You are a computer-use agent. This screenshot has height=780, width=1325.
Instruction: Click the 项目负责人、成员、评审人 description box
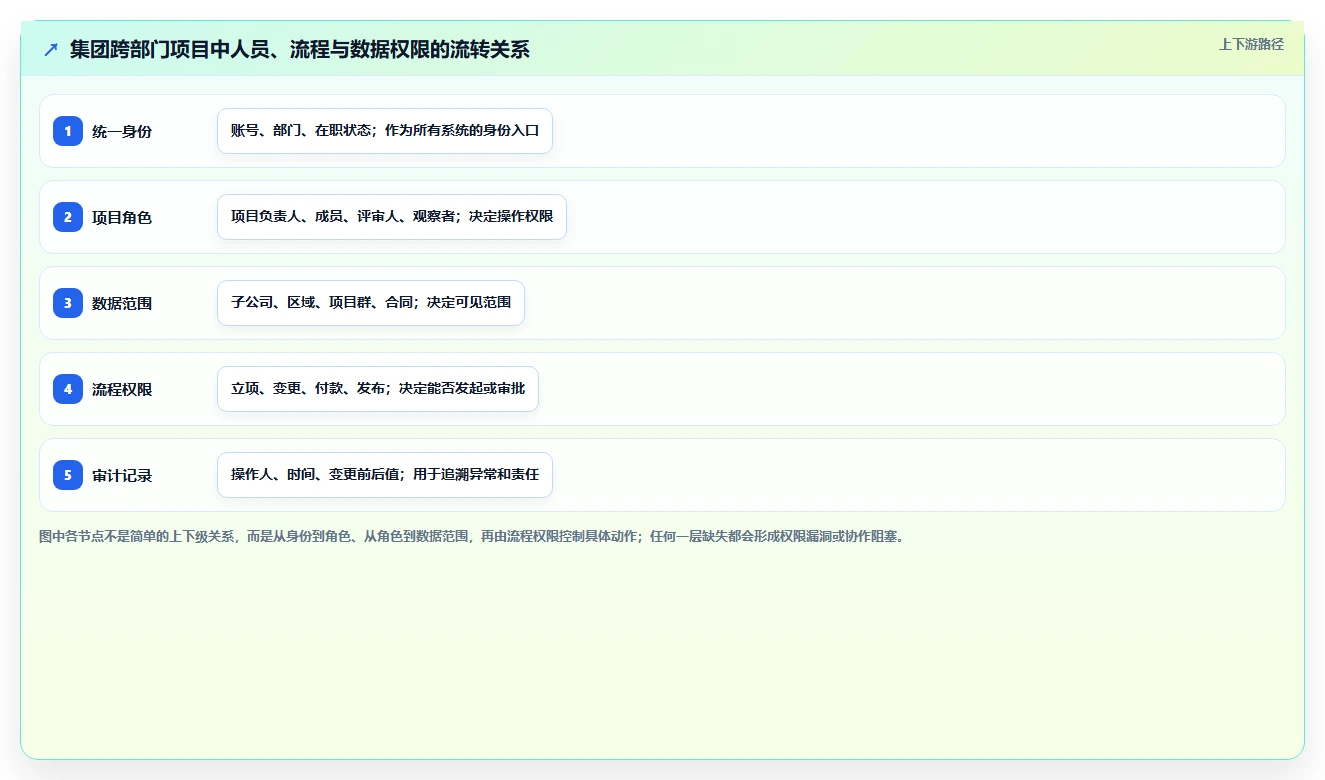tap(392, 217)
